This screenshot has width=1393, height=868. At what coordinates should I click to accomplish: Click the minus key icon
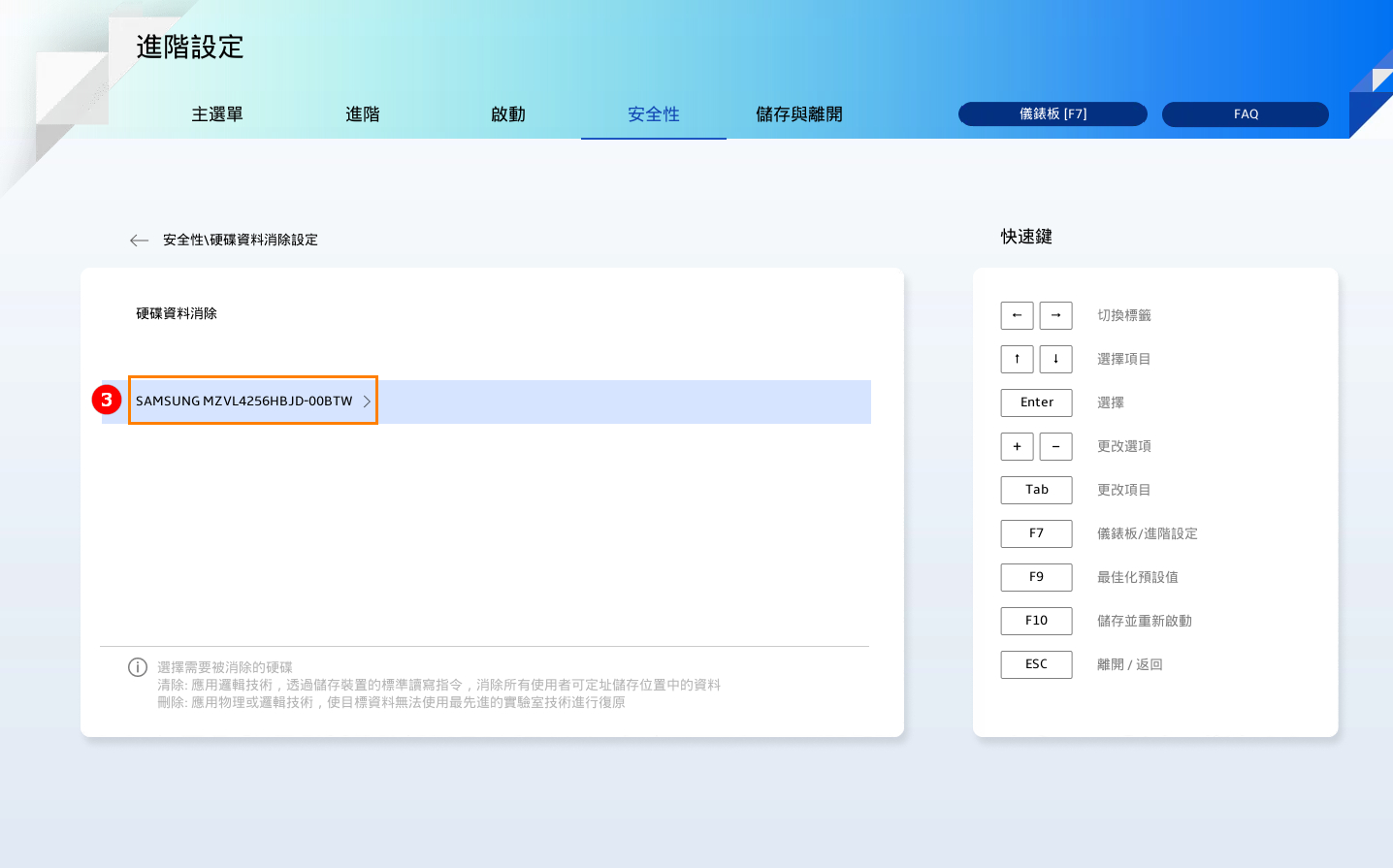pos(1055,446)
